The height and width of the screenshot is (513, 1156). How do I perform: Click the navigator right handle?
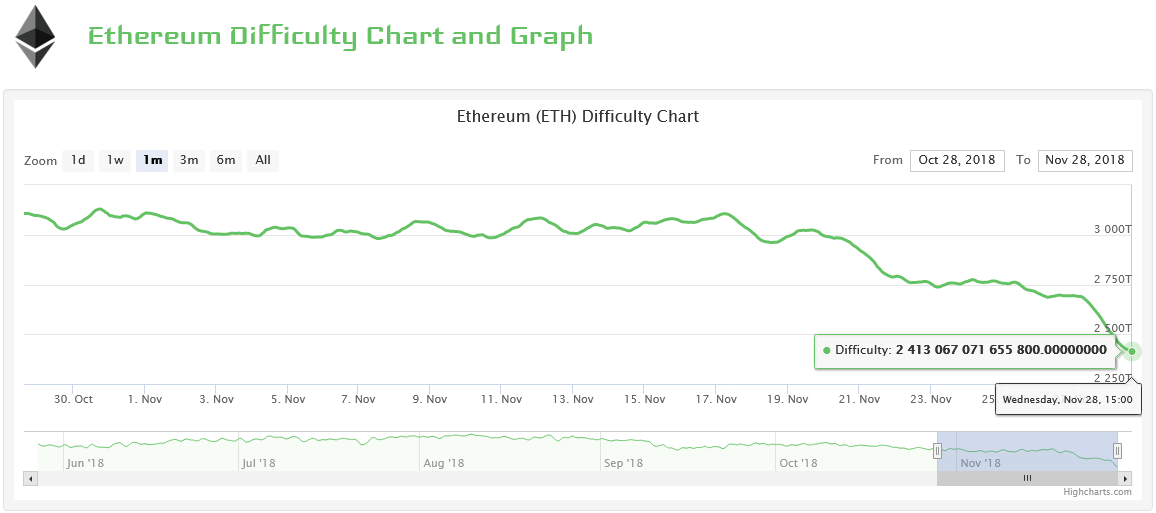pyautogui.click(x=1117, y=451)
